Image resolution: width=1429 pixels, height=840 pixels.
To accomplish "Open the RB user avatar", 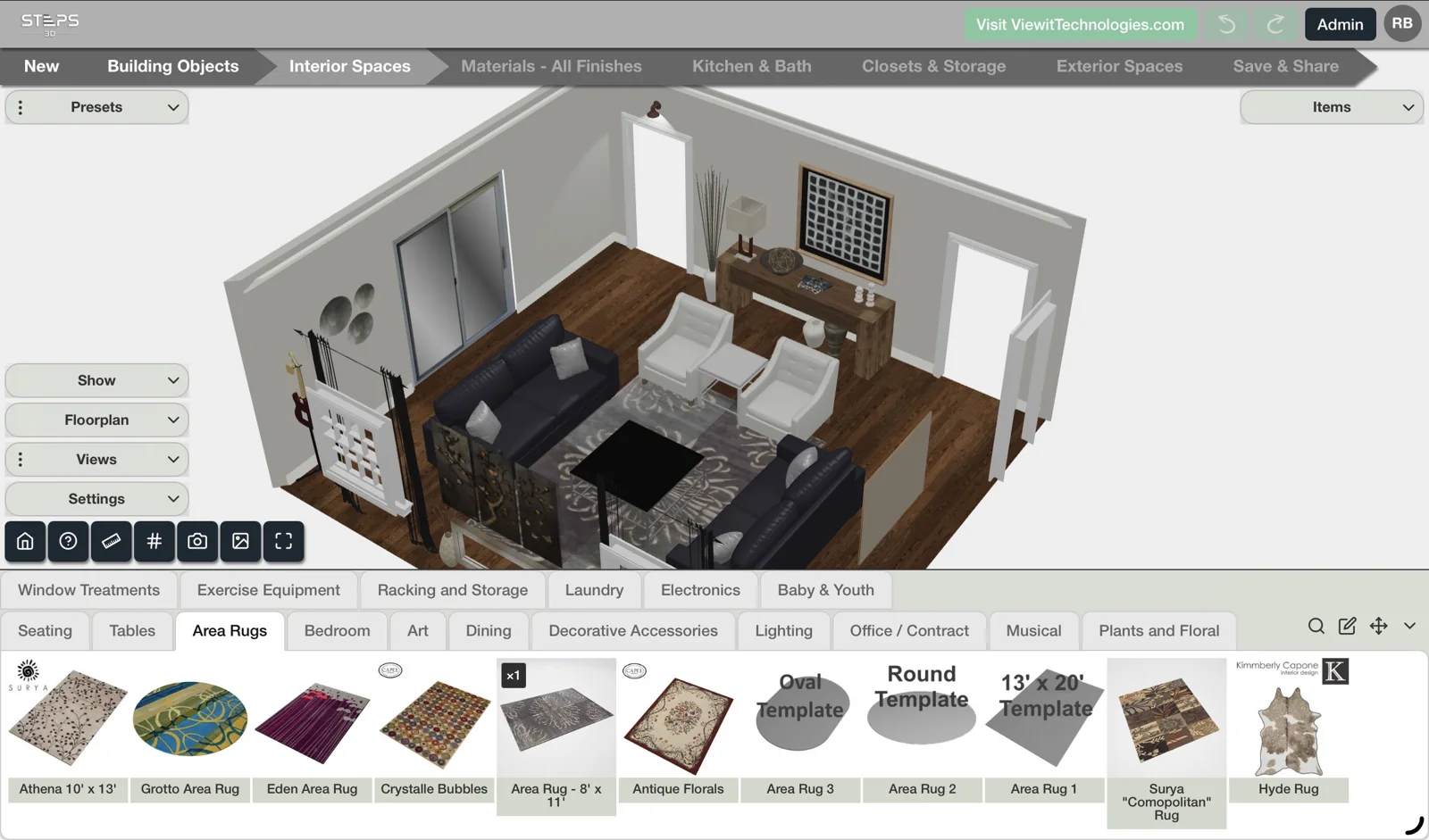I will click(1402, 23).
